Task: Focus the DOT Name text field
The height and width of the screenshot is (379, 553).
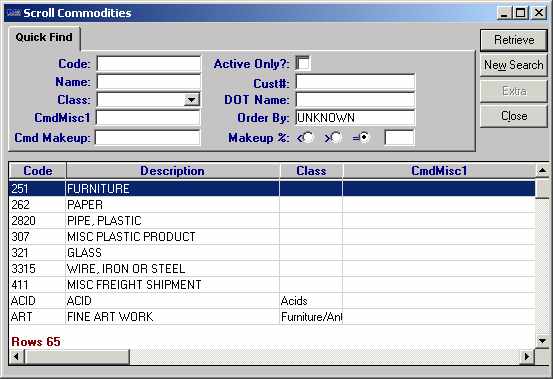Action: [x=355, y=100]
